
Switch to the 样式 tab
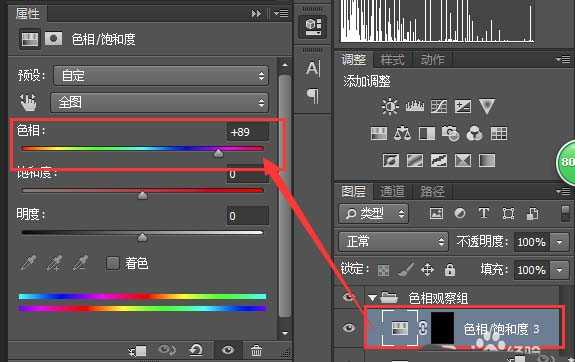click(x=393, y=59)
